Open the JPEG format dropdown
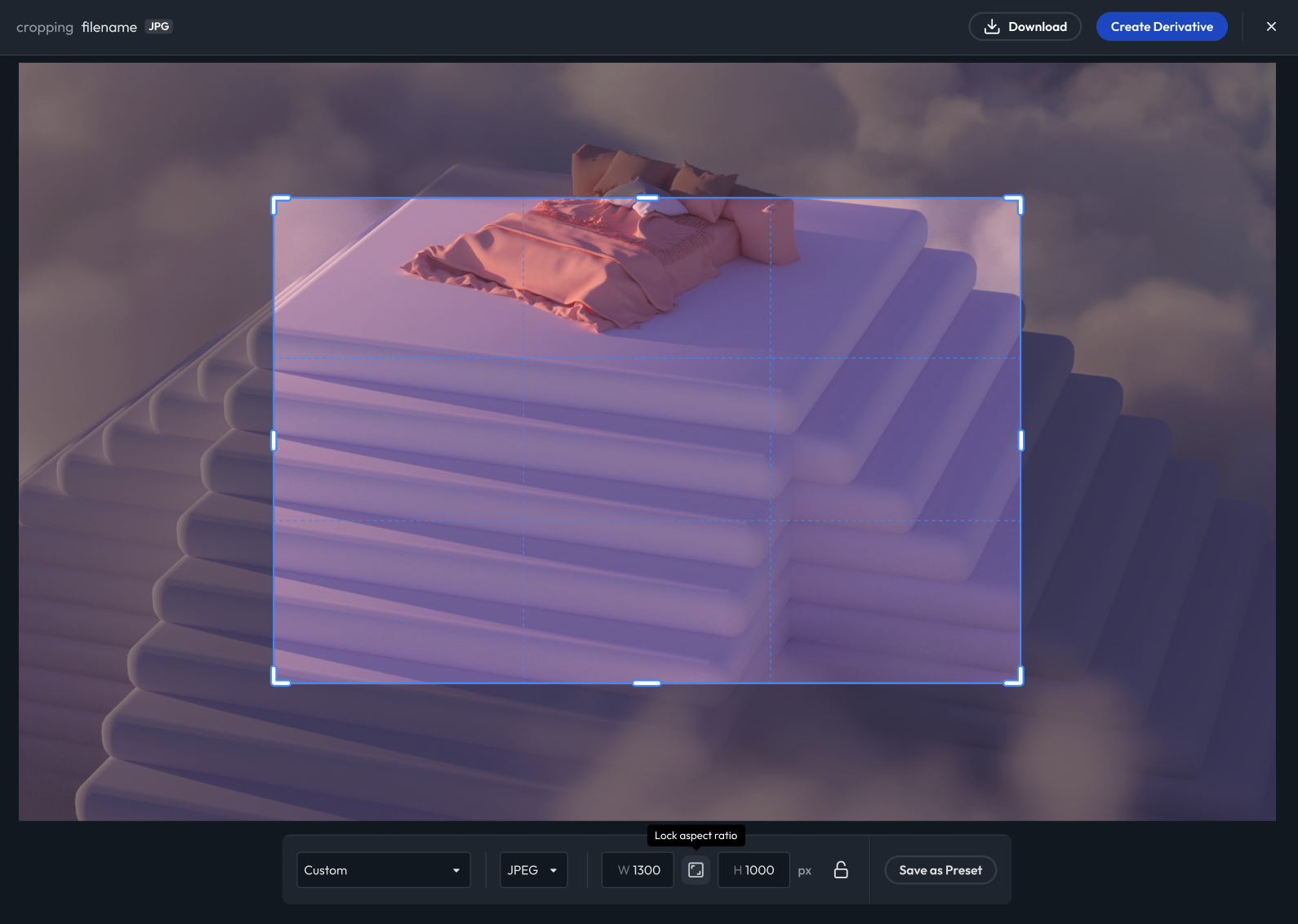This screenshot has width=1298, height=924. click(x=533, y=870)
